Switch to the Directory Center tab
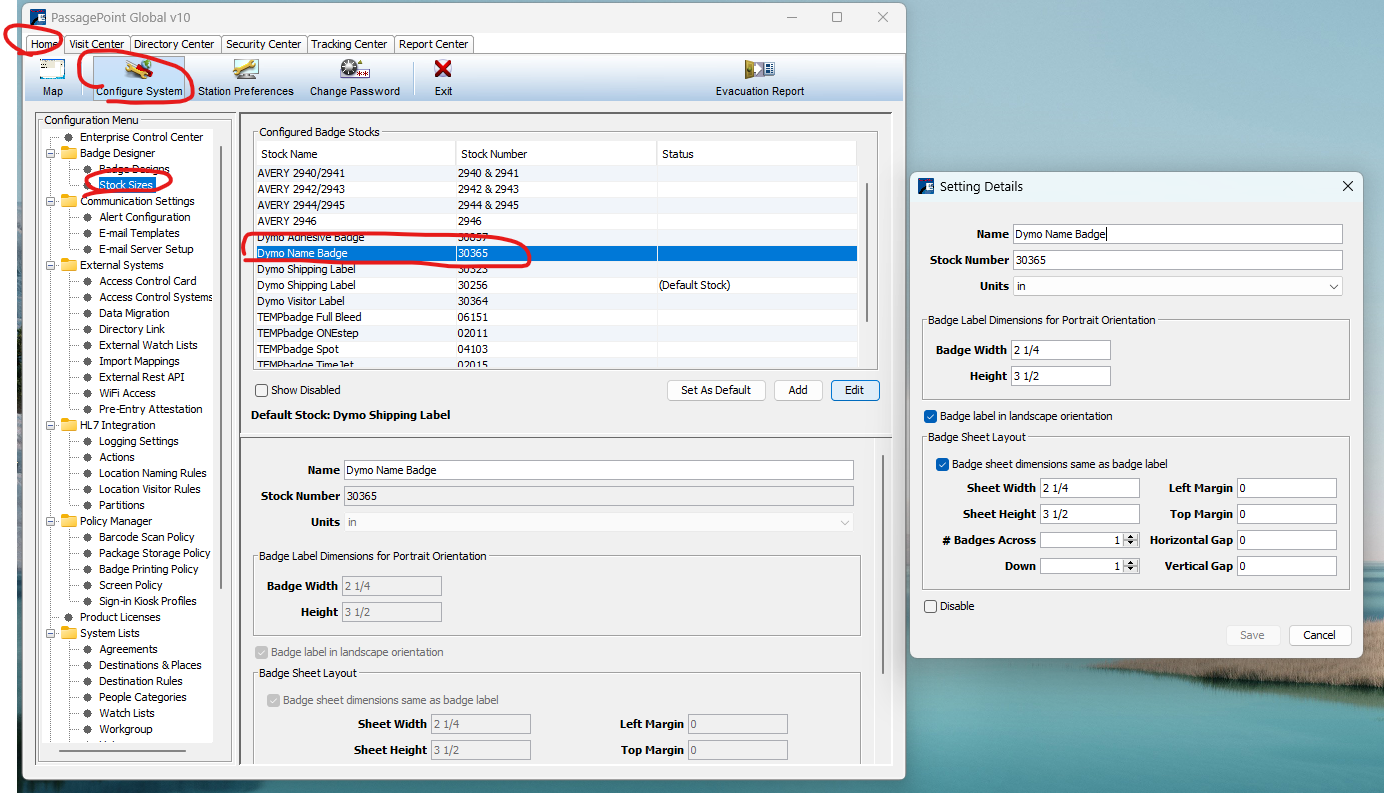The image size is (1384, 793). pos(174,44)
